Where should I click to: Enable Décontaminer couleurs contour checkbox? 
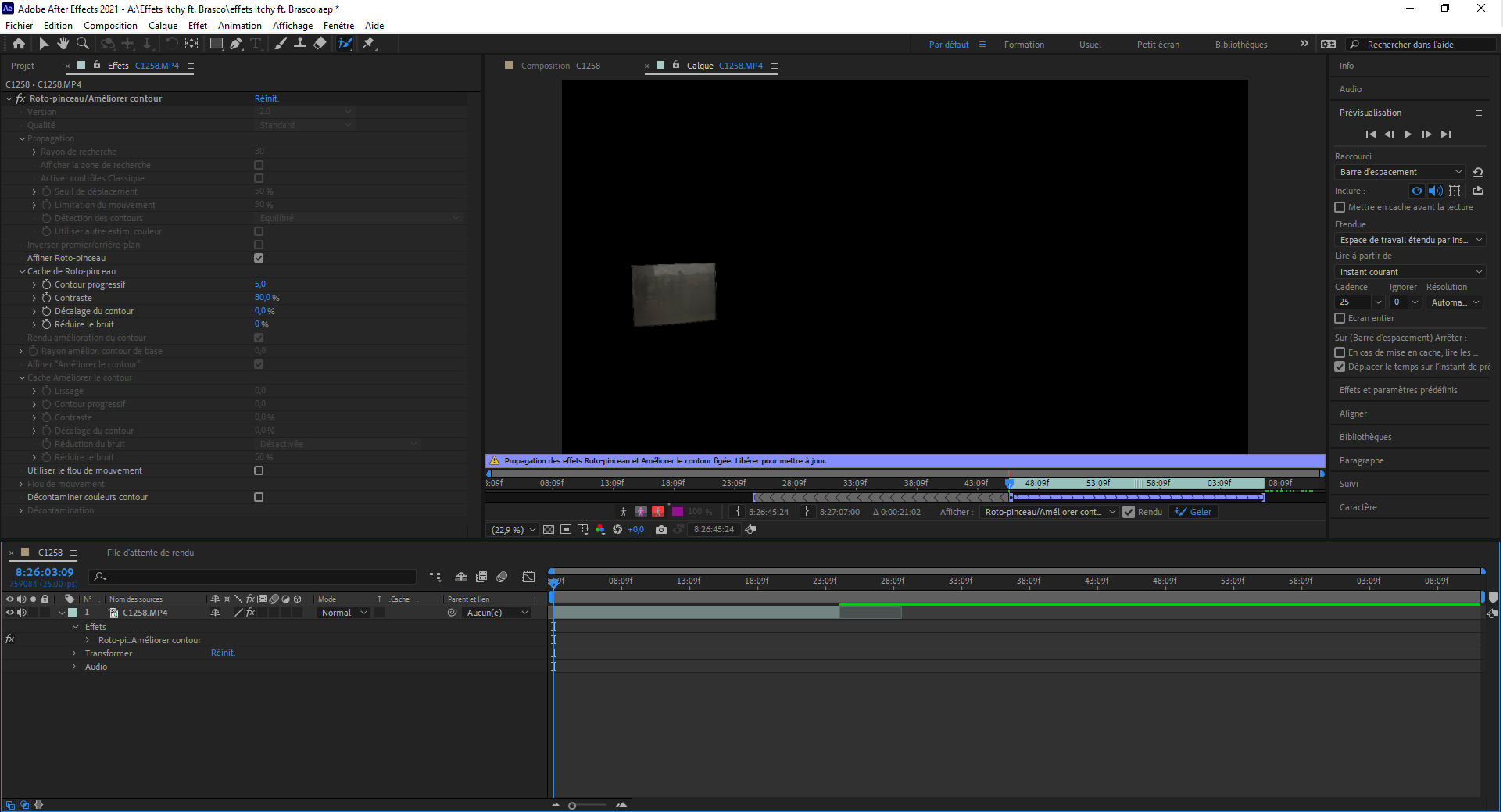(259, 497)
